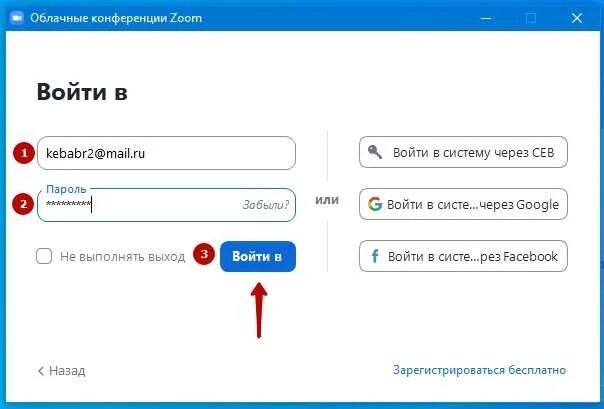Click the Google "G" logo icon
This screenshot has width=604, height=409.
click(x=375, y=204)
